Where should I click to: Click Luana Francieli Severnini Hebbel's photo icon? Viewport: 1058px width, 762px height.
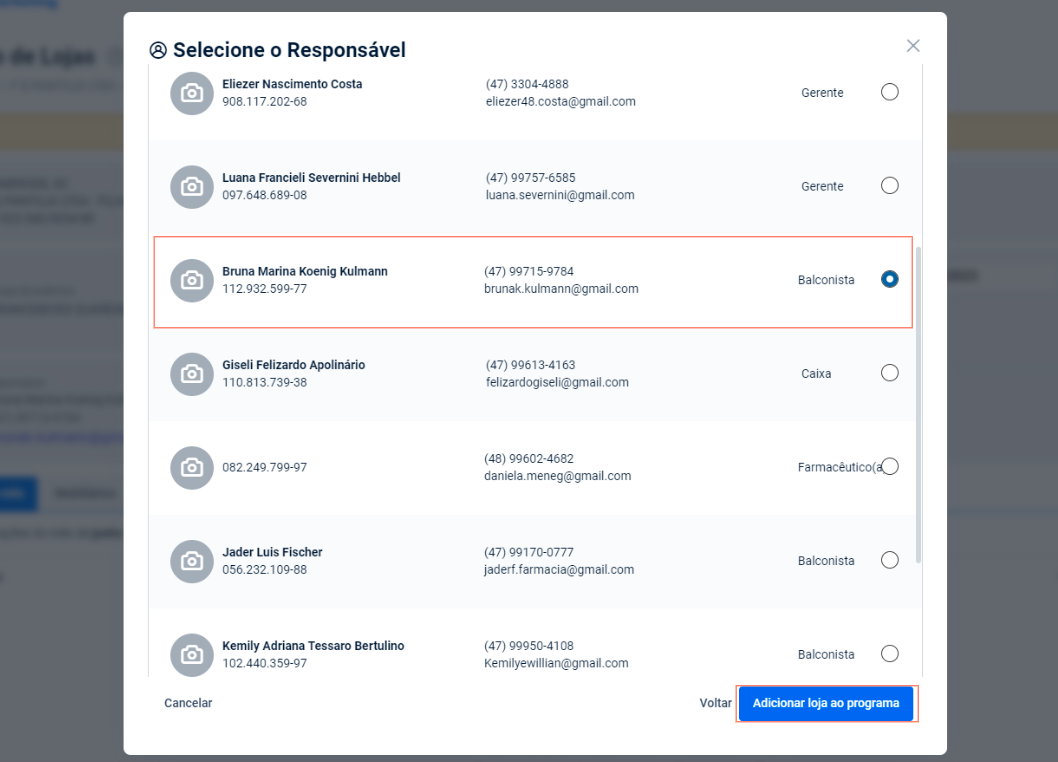tap(192, 187)
